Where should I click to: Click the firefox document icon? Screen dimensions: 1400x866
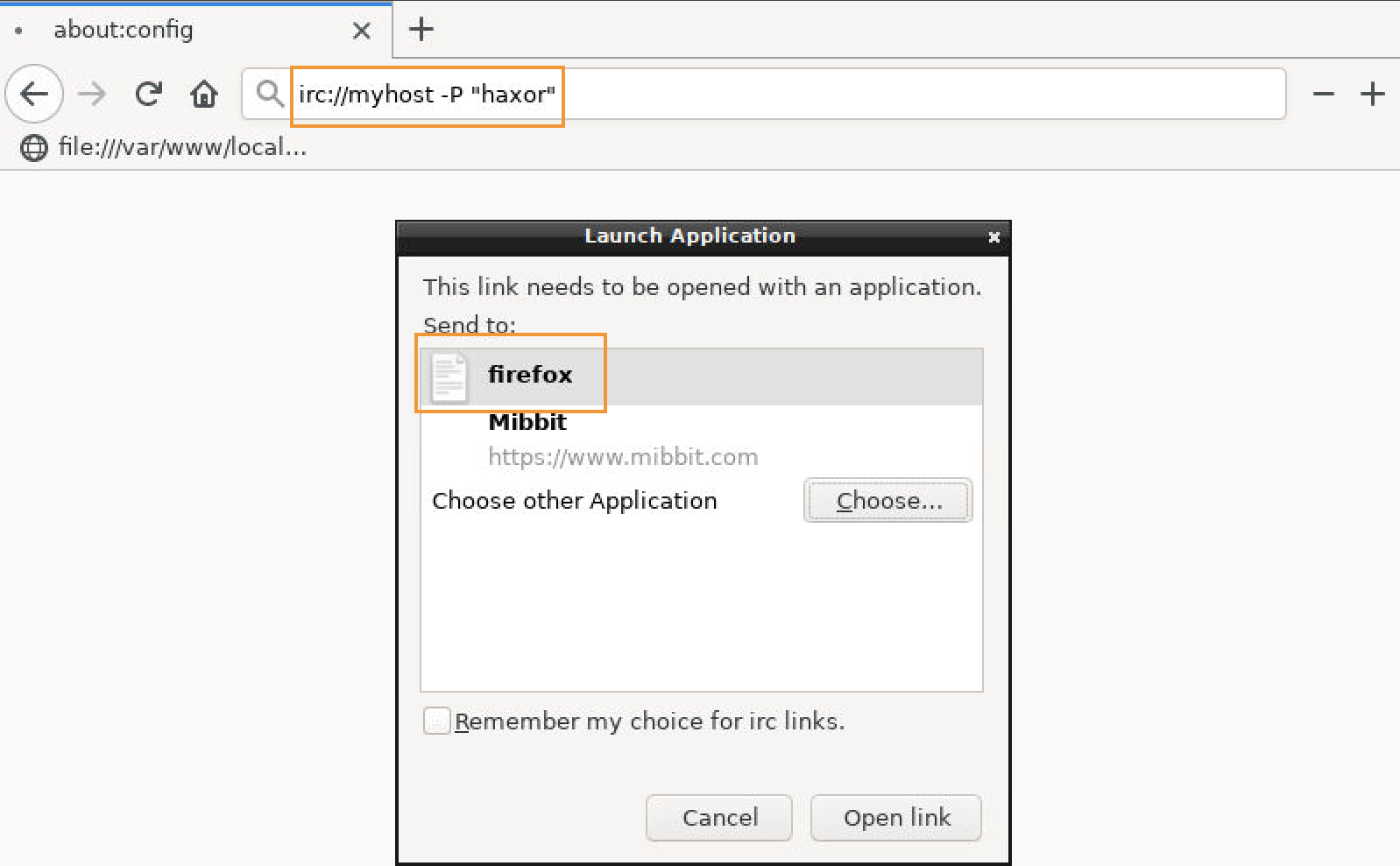[x=449, y=377]
